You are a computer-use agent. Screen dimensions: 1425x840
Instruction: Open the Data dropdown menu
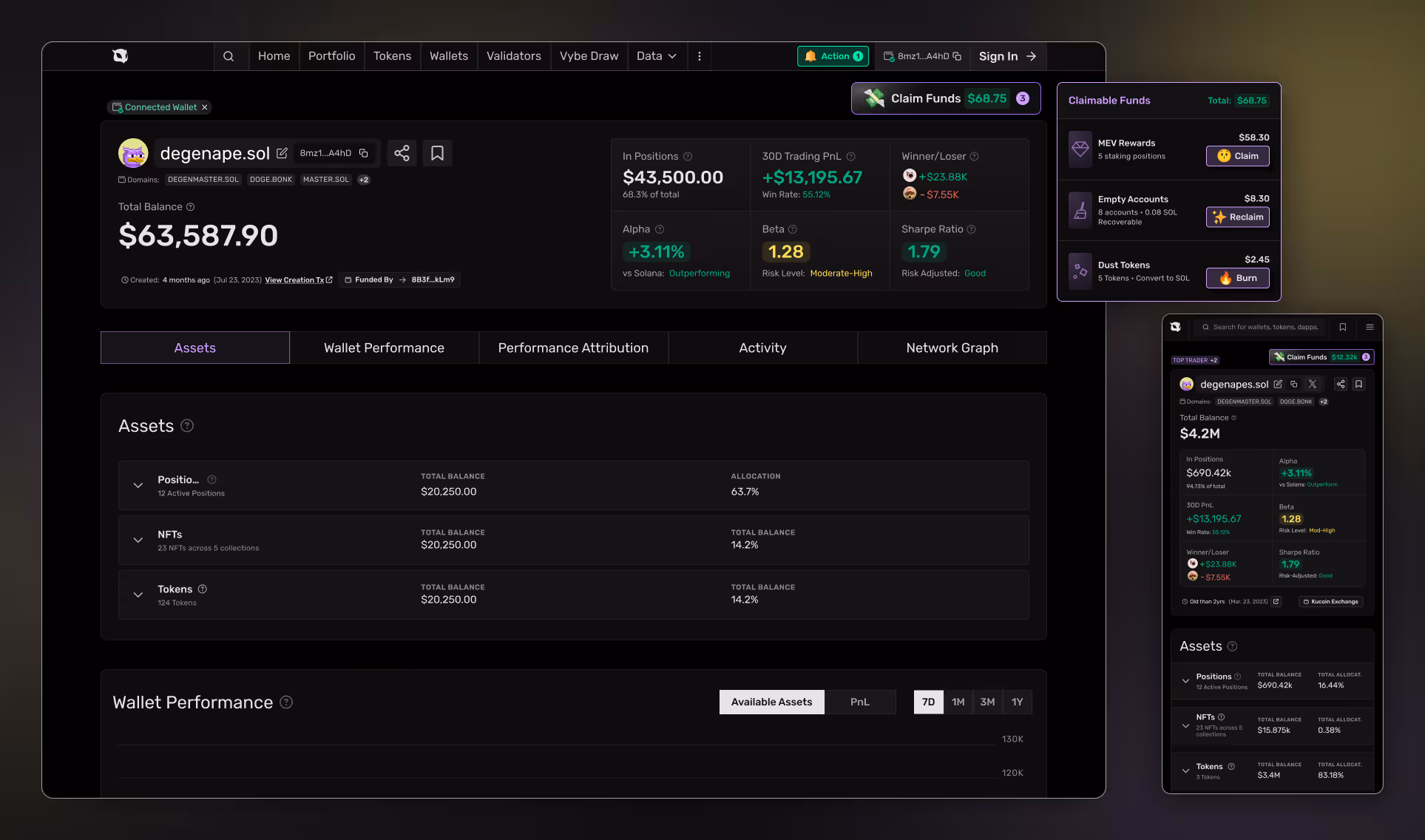[656, 56]
